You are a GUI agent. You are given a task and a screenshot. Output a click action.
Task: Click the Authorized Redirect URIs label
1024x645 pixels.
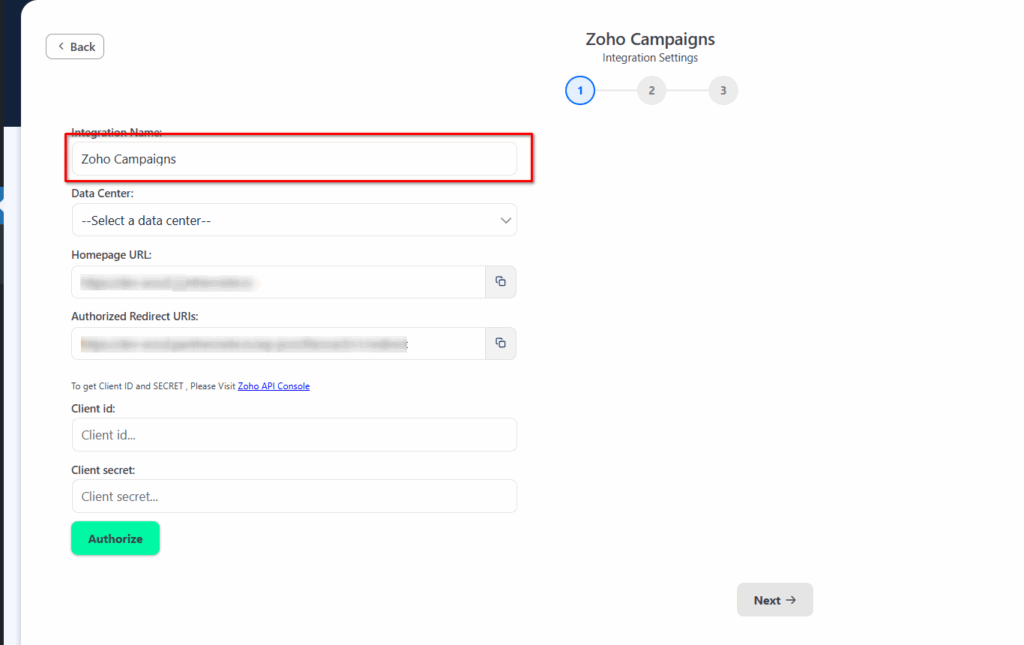[x=135, y=317]
